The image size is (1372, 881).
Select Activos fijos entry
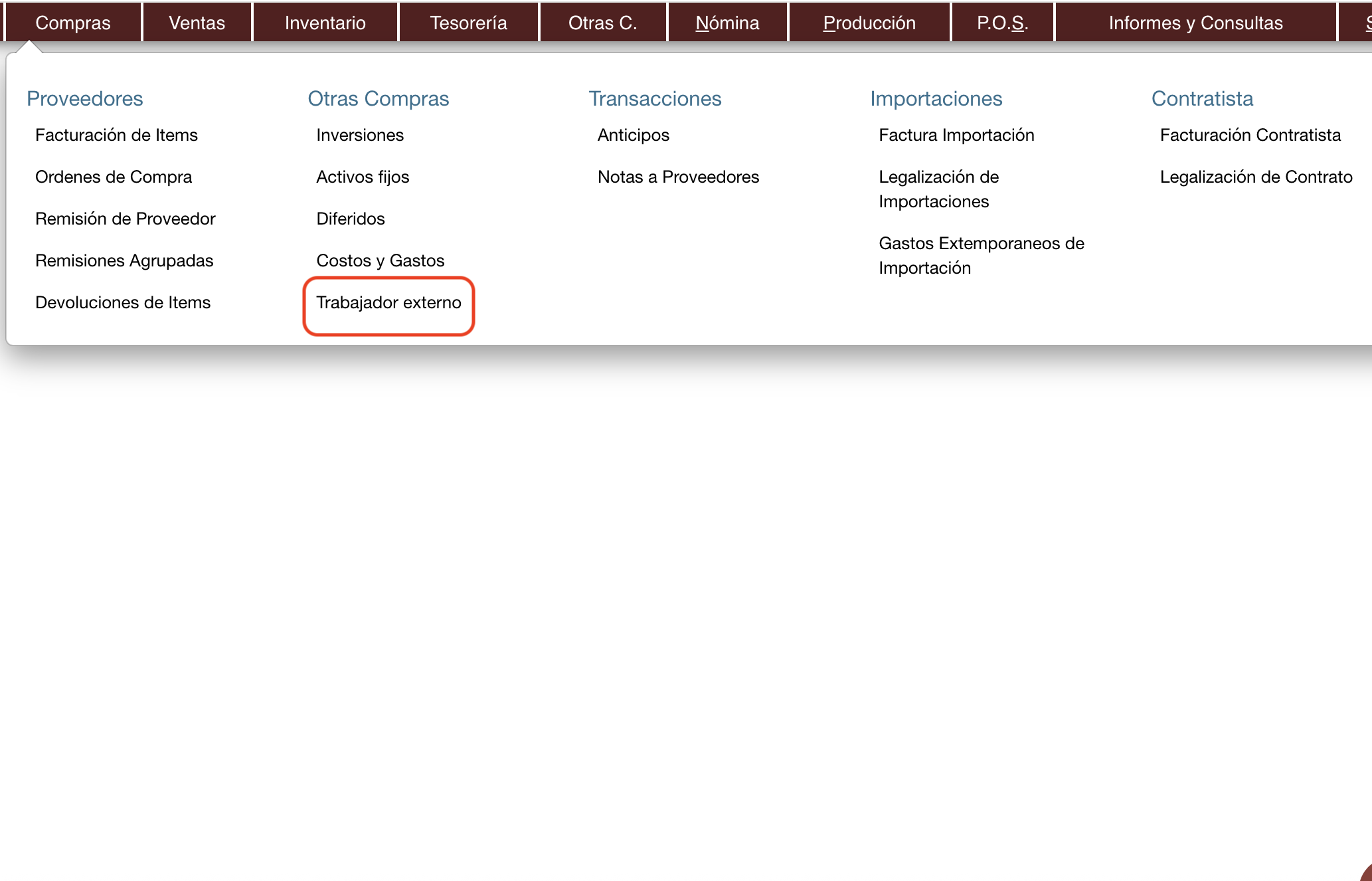click(363, 177)
